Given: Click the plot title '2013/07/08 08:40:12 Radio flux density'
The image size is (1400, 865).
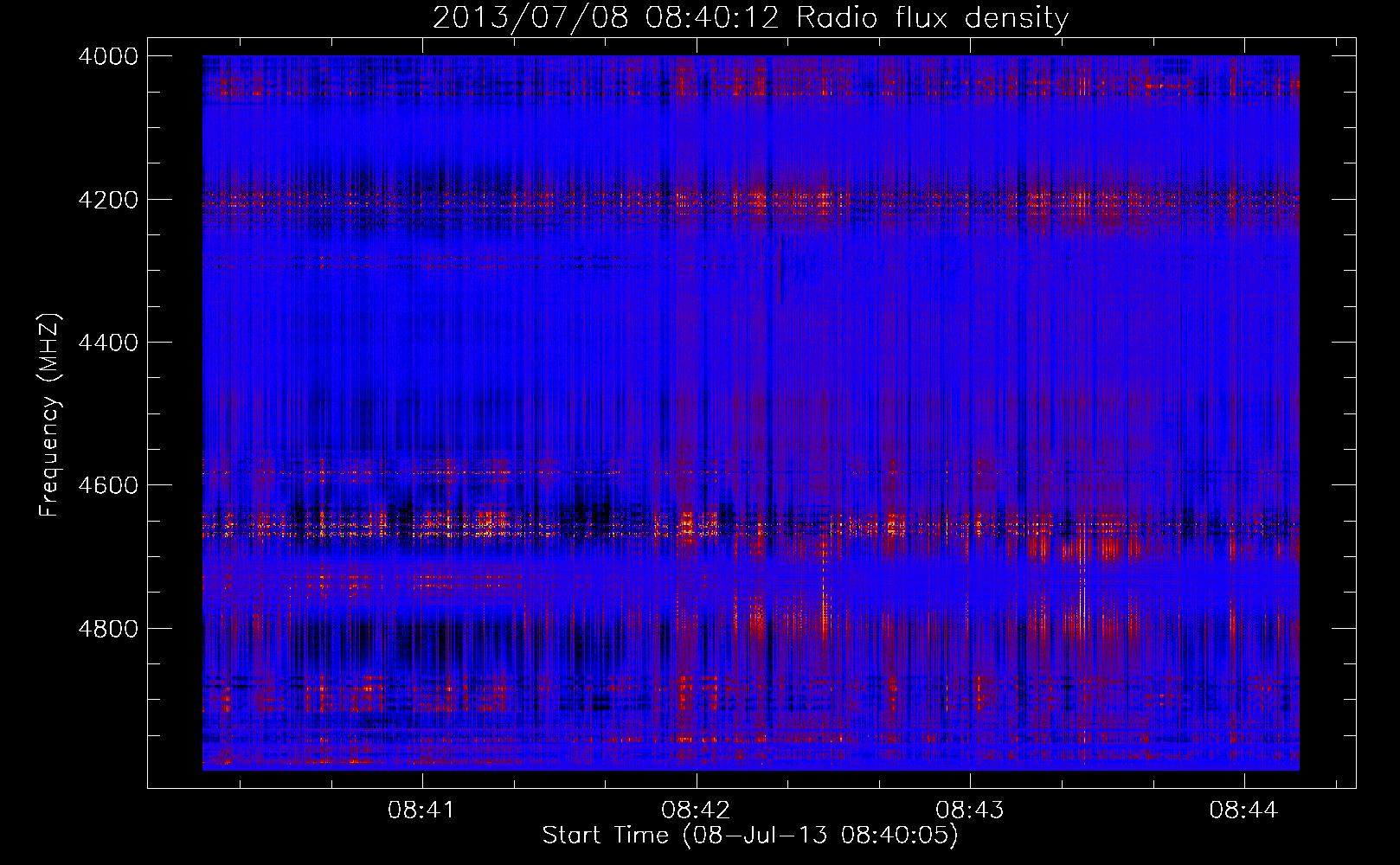Looking at the screenshot, I should click(x=750, y=18).
